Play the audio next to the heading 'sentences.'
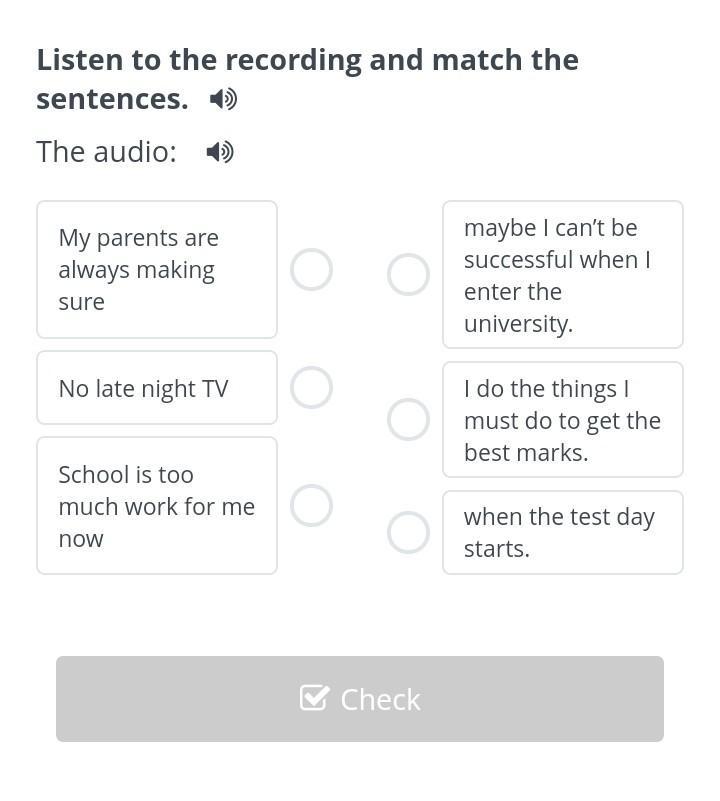 tap(223, 99)
